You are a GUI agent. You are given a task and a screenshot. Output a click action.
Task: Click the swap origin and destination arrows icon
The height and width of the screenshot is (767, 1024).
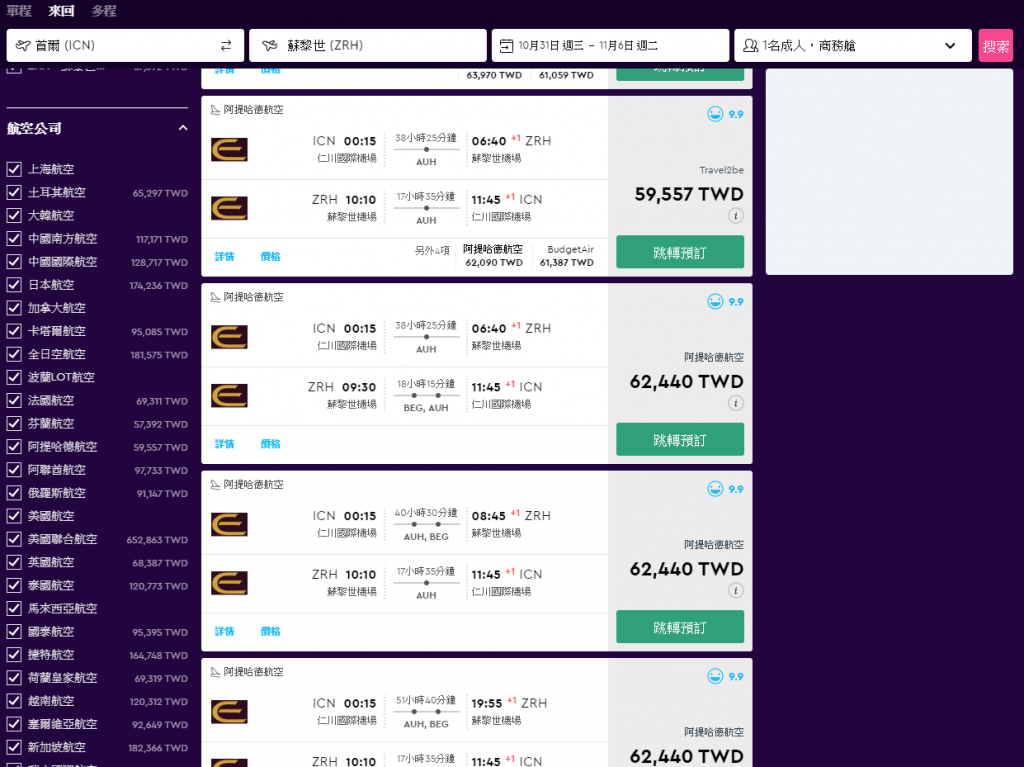[x=226, y=46]
